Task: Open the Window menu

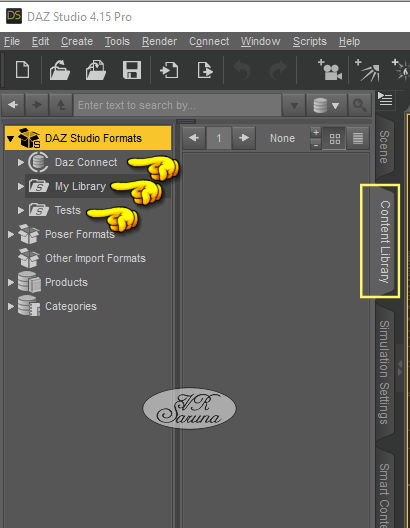Action: (260, 41)
